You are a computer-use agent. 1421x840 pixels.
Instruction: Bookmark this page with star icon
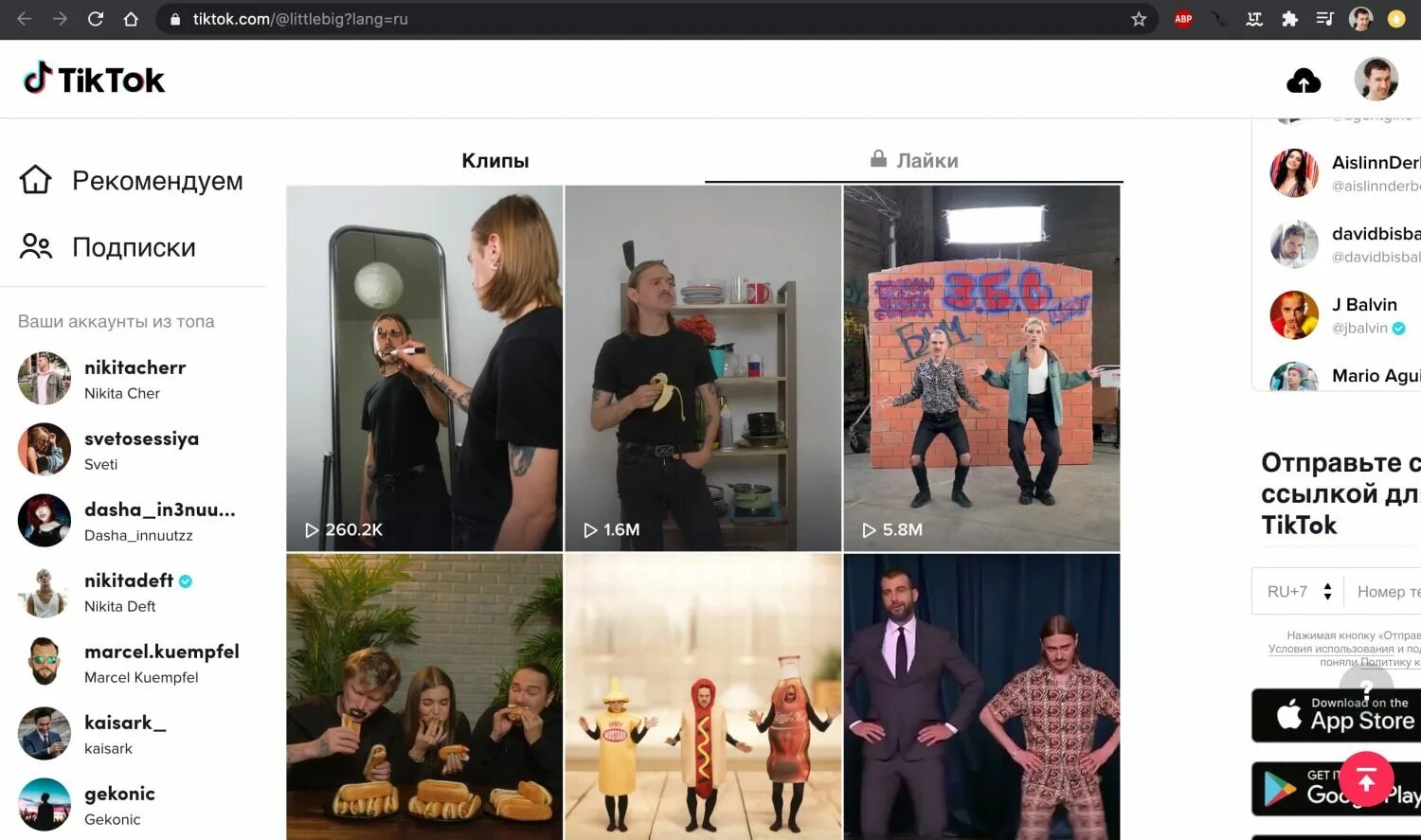point(1139,19)
